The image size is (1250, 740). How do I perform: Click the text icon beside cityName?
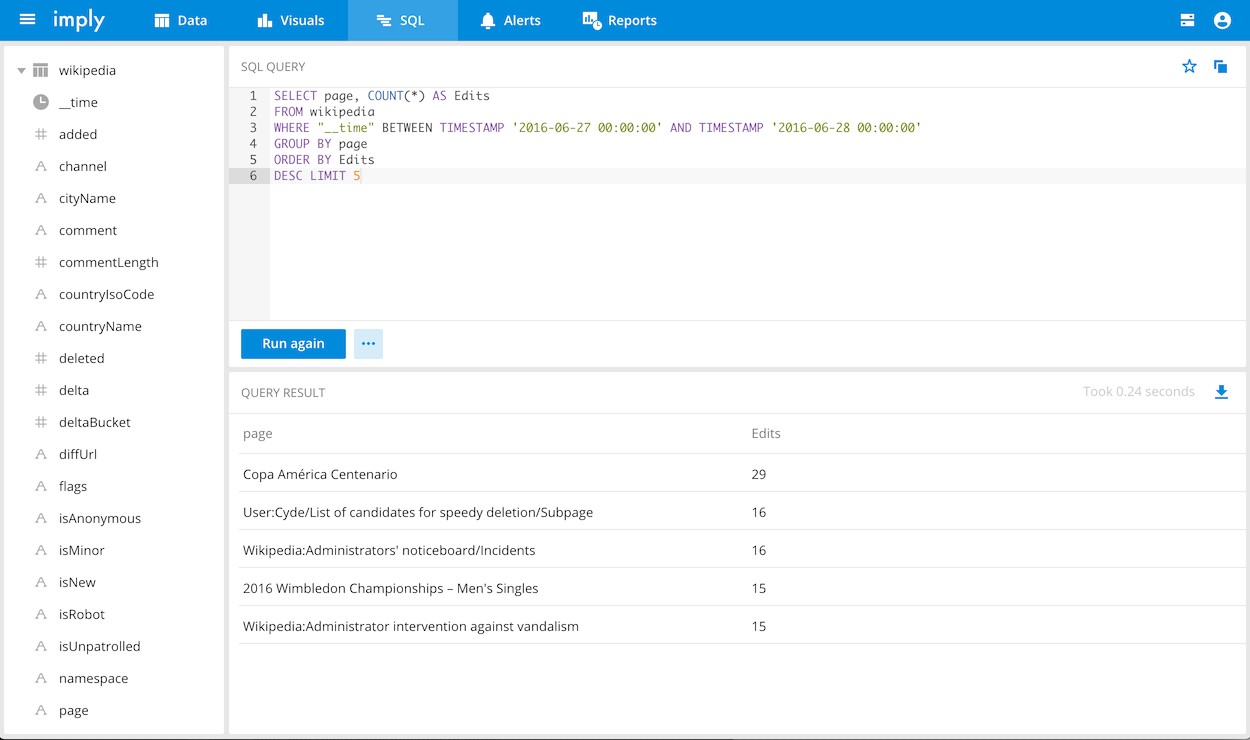[41, 198]
